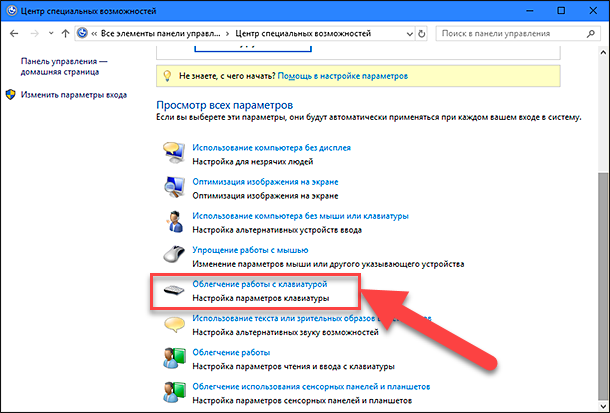Click the yellow speech bubble icon
Image resolution: width=610 pixels, height=413 pixels.
pos(174,325)
